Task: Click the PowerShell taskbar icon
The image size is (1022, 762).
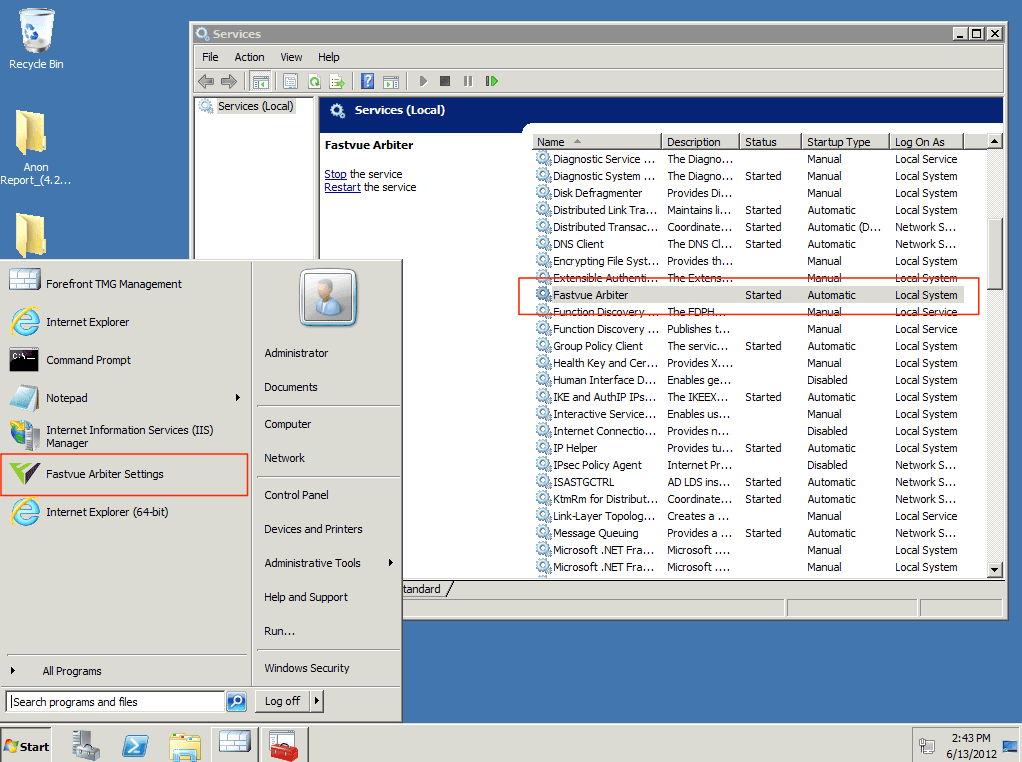Action: (135, 744)
